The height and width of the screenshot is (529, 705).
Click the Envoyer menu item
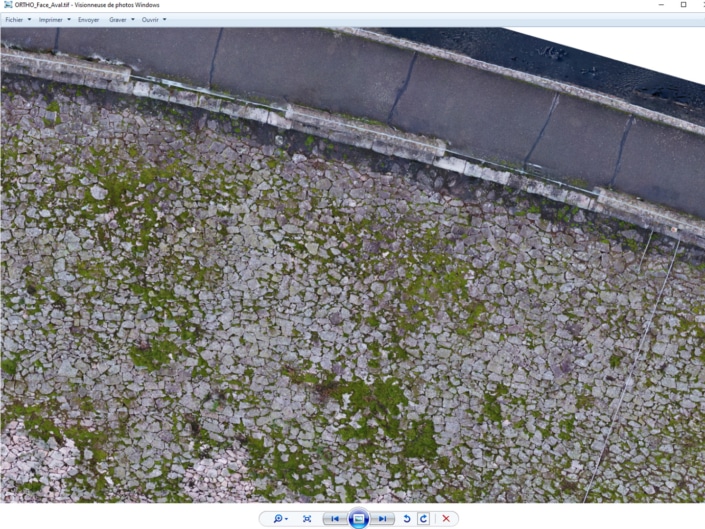pos(88,19)
